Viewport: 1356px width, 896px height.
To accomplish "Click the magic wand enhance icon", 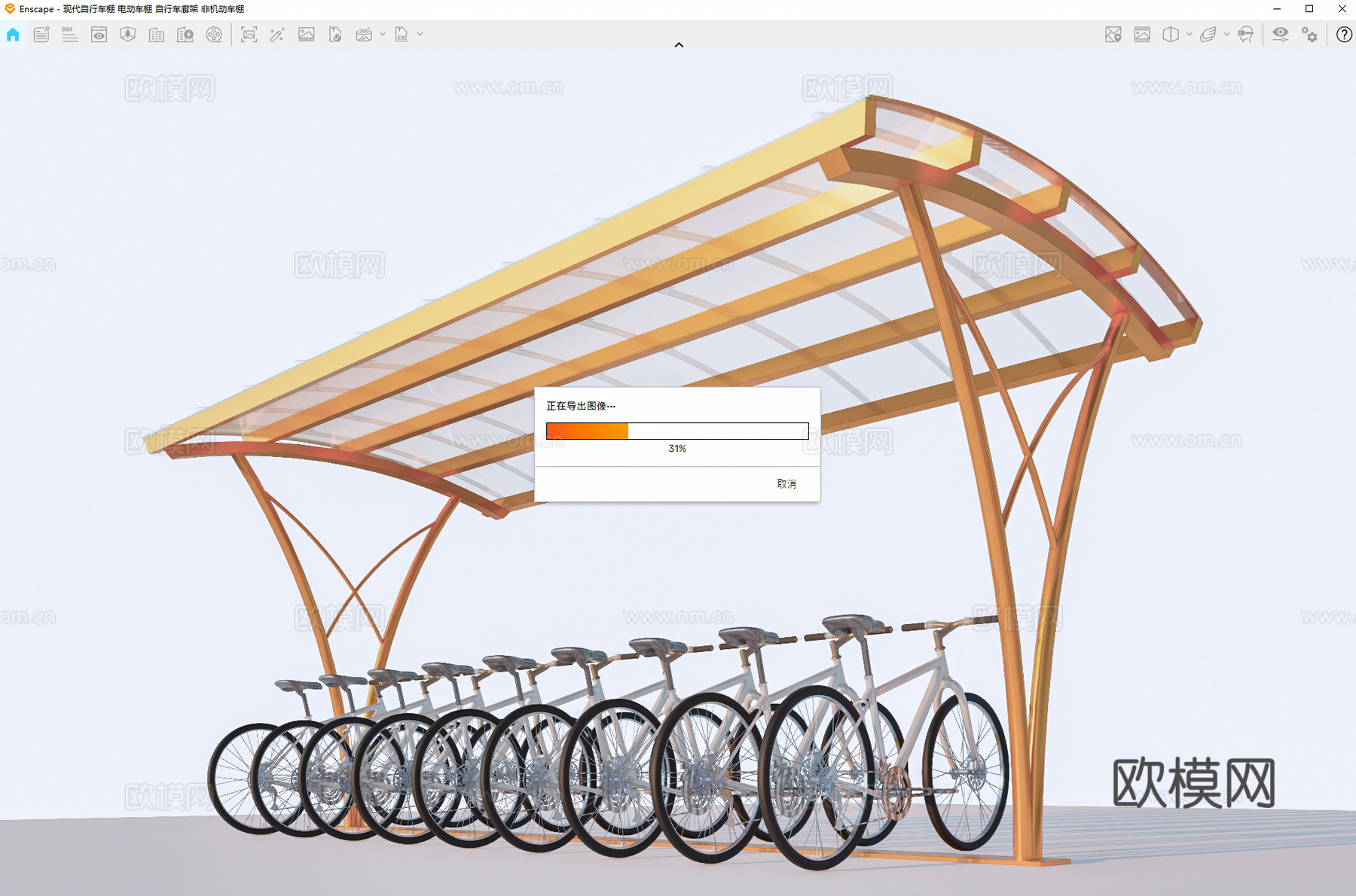I will coord(277,35).
